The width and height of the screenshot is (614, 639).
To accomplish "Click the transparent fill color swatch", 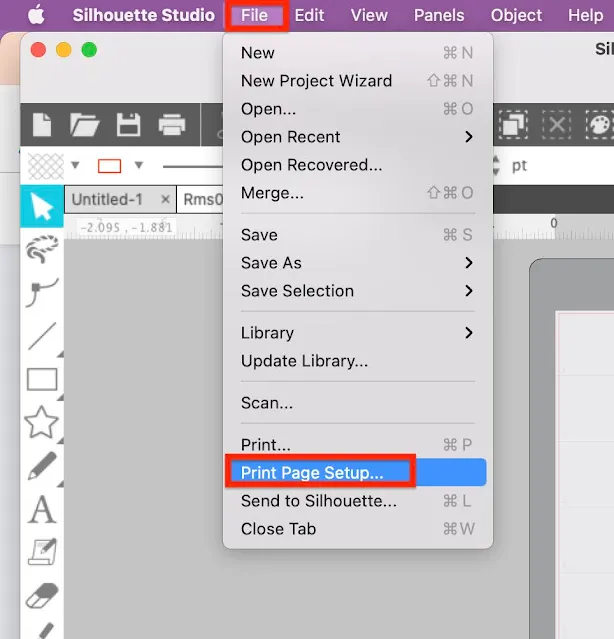I will 46,166.
